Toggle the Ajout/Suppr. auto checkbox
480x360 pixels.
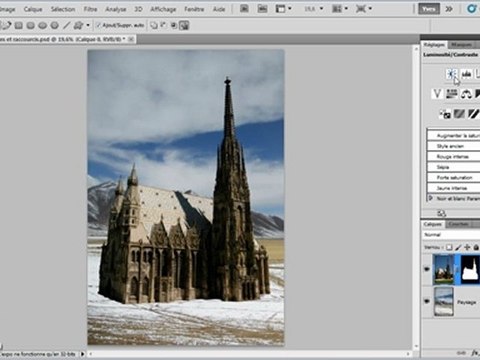click(98, 25)
